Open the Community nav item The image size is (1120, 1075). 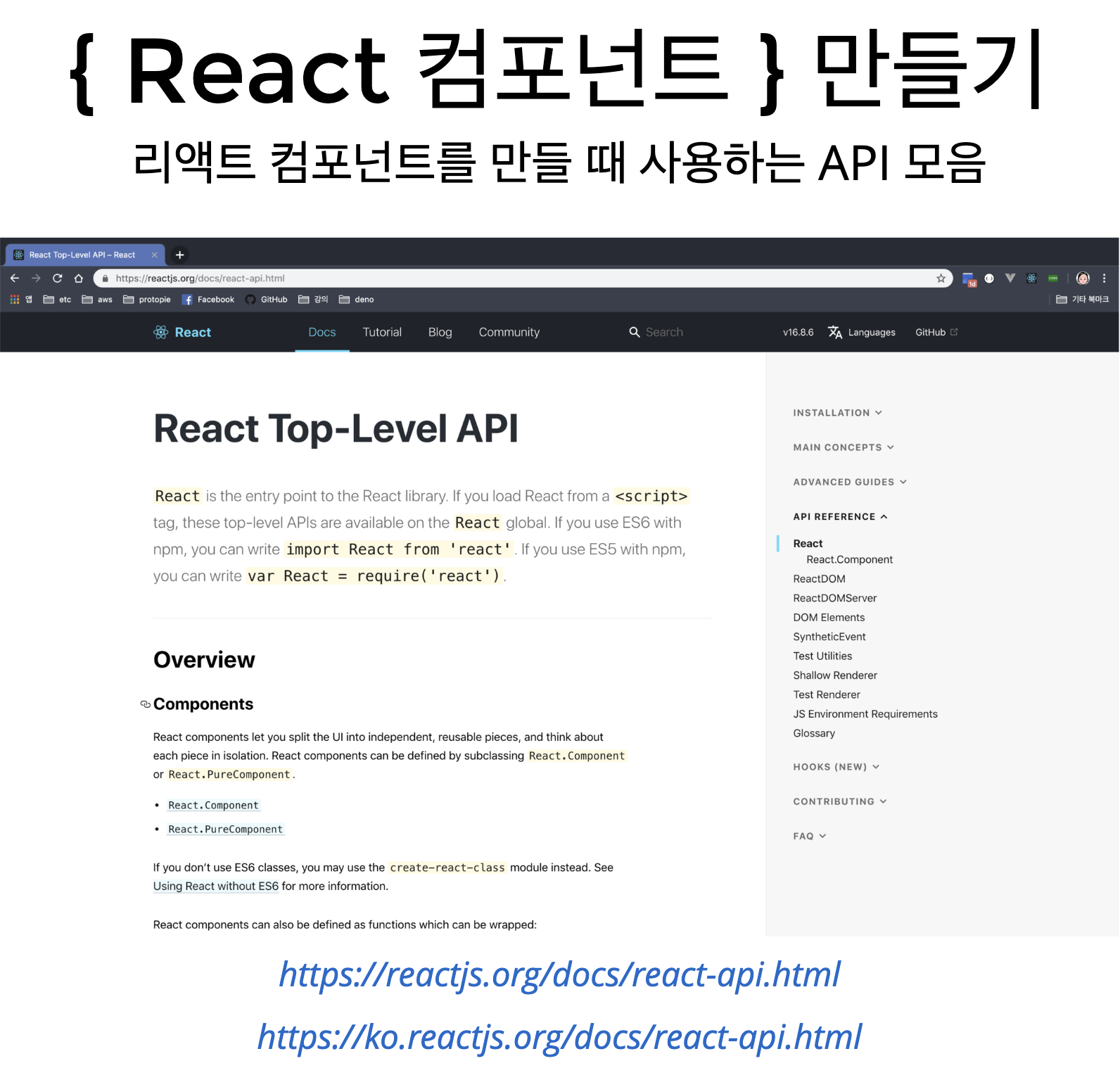[509, 332]
